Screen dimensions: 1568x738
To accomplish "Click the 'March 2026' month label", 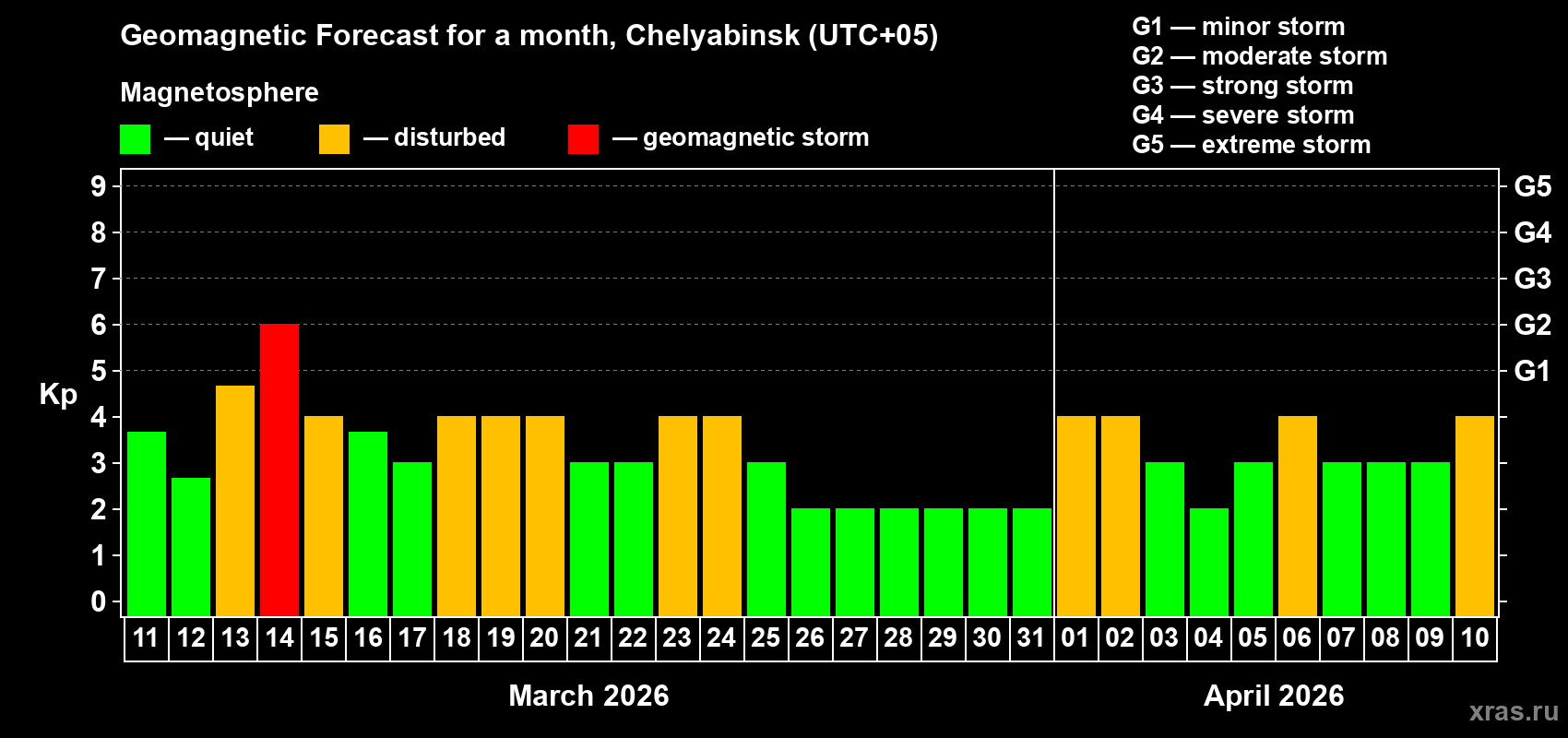I will point(588,696).
